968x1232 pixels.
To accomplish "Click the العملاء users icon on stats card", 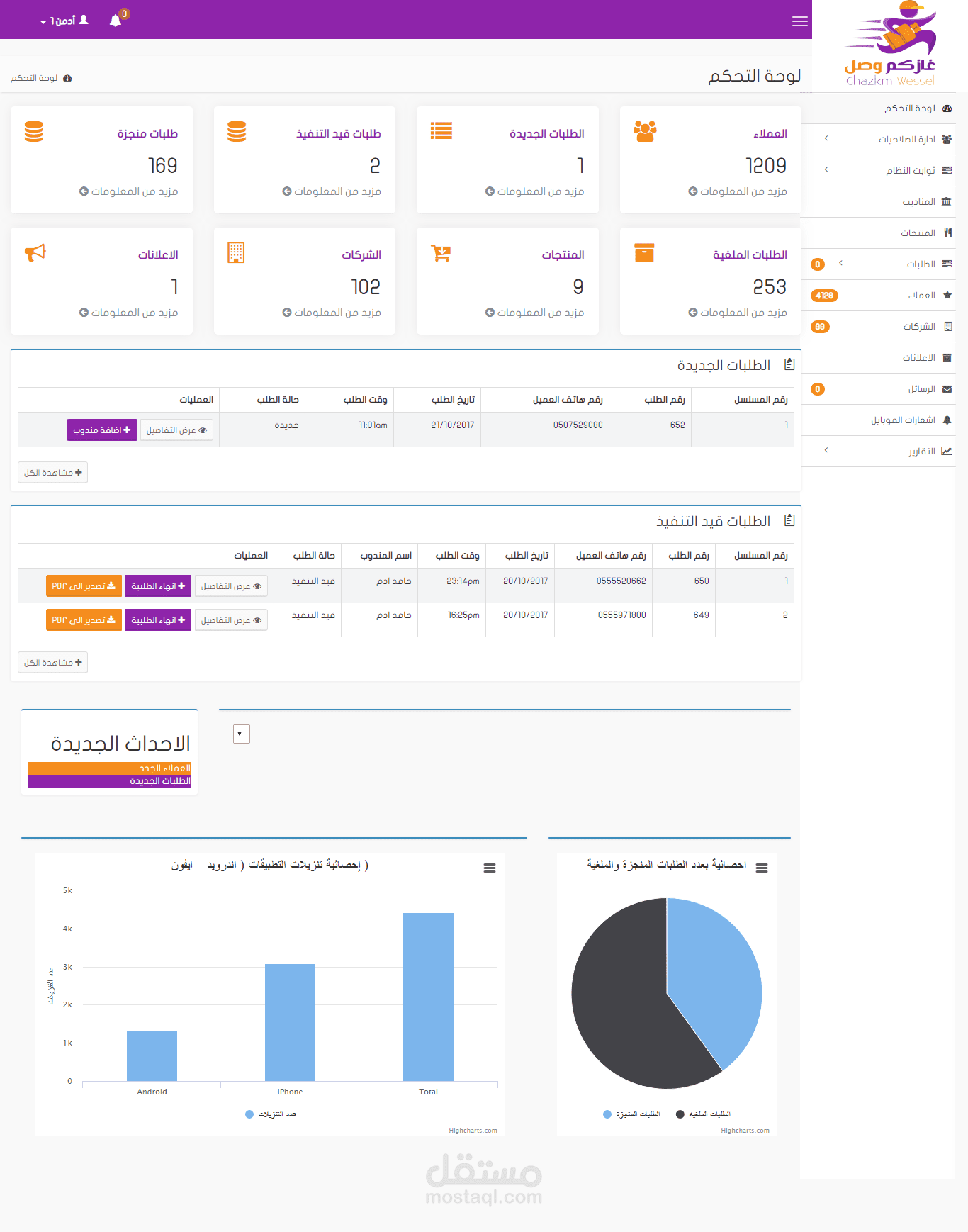I will click(x=645, y=131).
